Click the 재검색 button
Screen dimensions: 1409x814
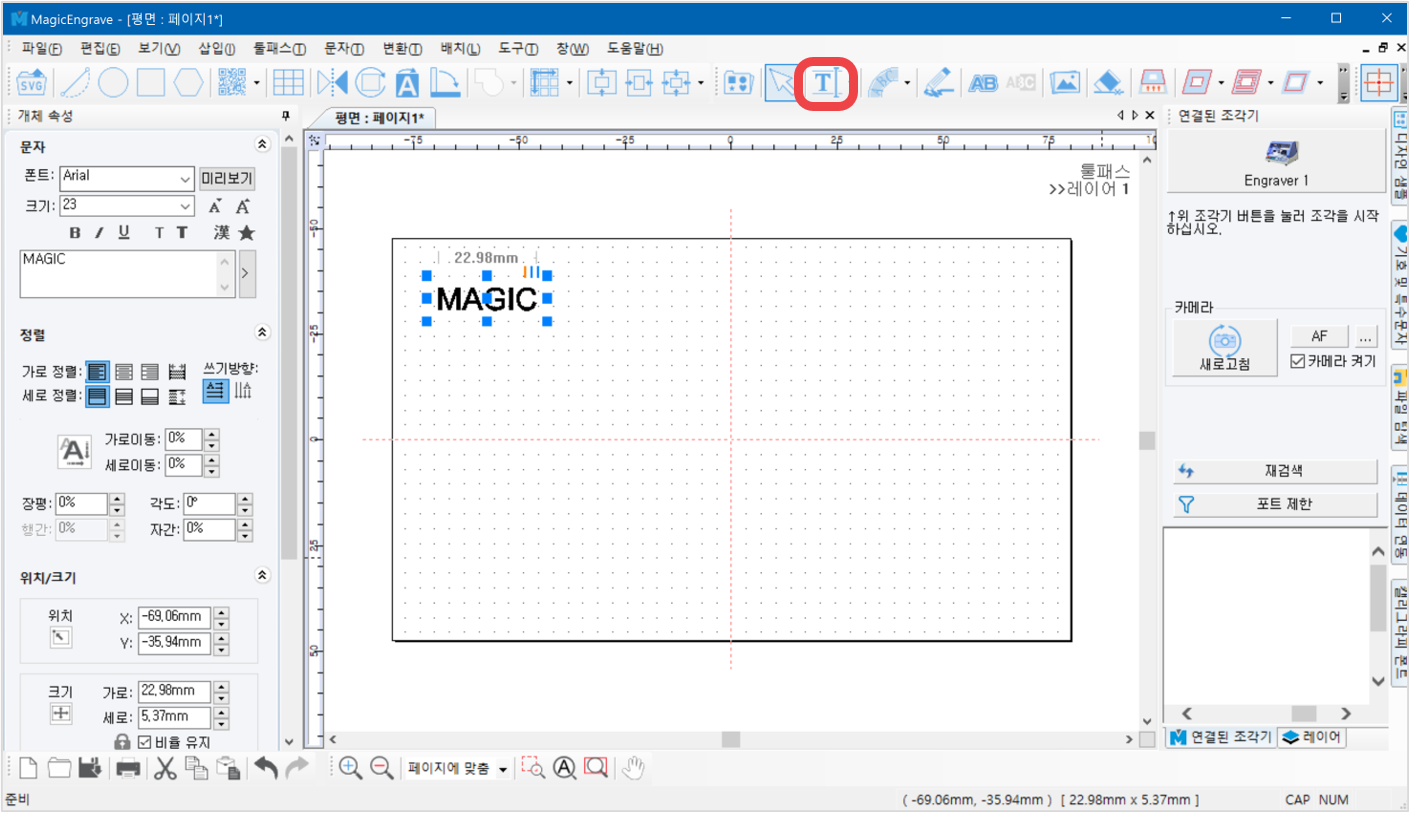(x=1275, y=470)
